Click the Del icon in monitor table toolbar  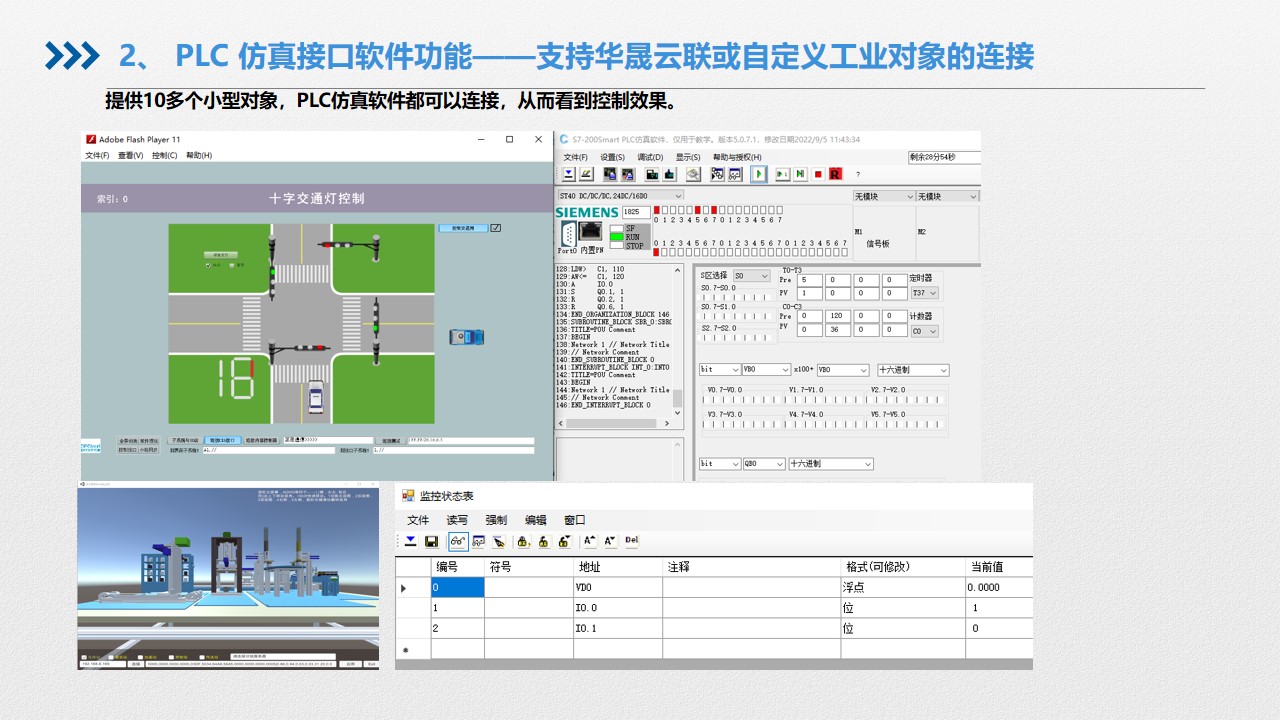[x=631, y=540]
